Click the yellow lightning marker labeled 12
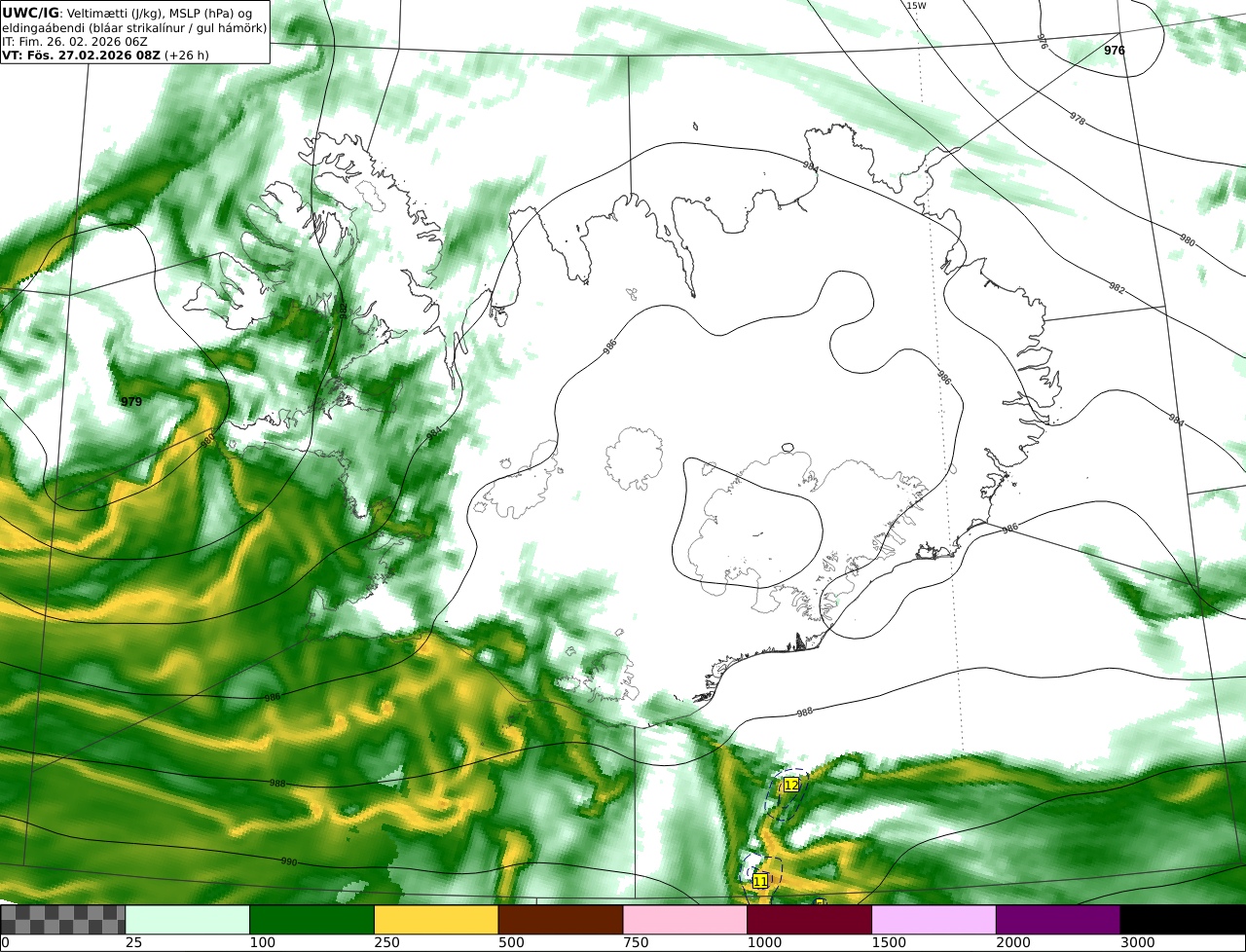The image size is (1246, 952). pos(791,785)
